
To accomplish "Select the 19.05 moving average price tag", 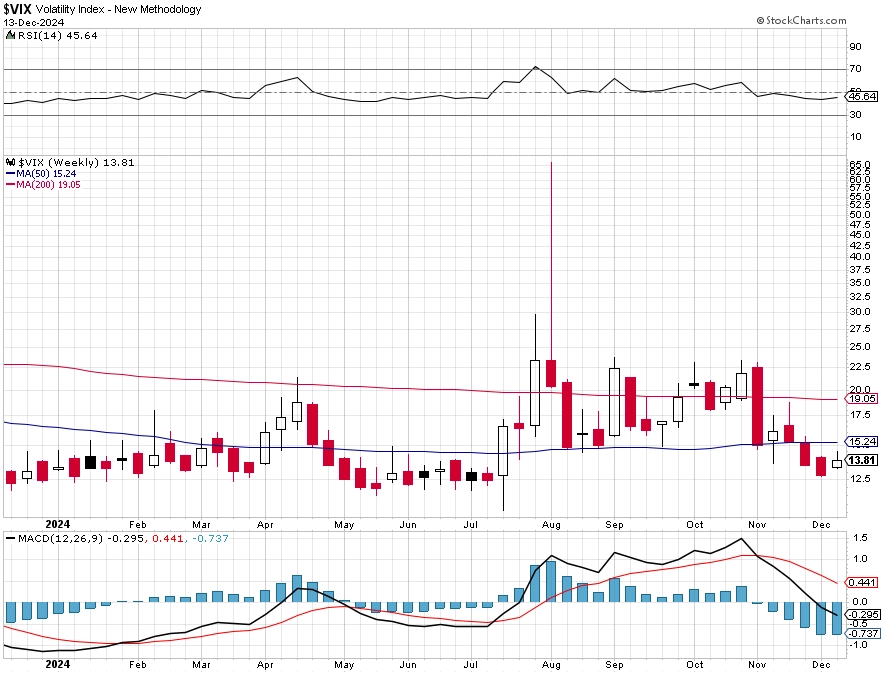I will click(x=862, y=399).
